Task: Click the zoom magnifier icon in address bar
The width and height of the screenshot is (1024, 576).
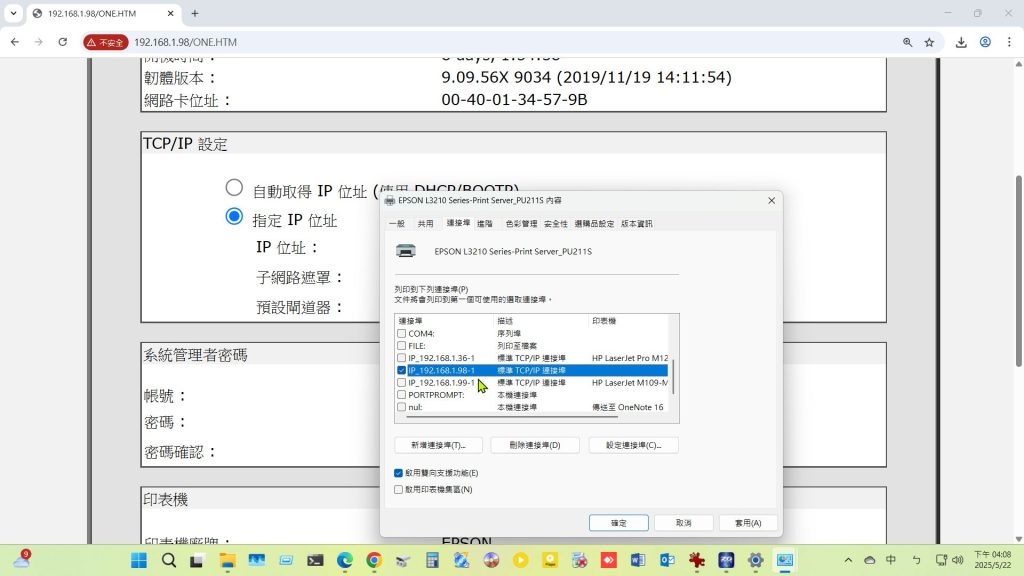Action: click(x=907, y=42)
